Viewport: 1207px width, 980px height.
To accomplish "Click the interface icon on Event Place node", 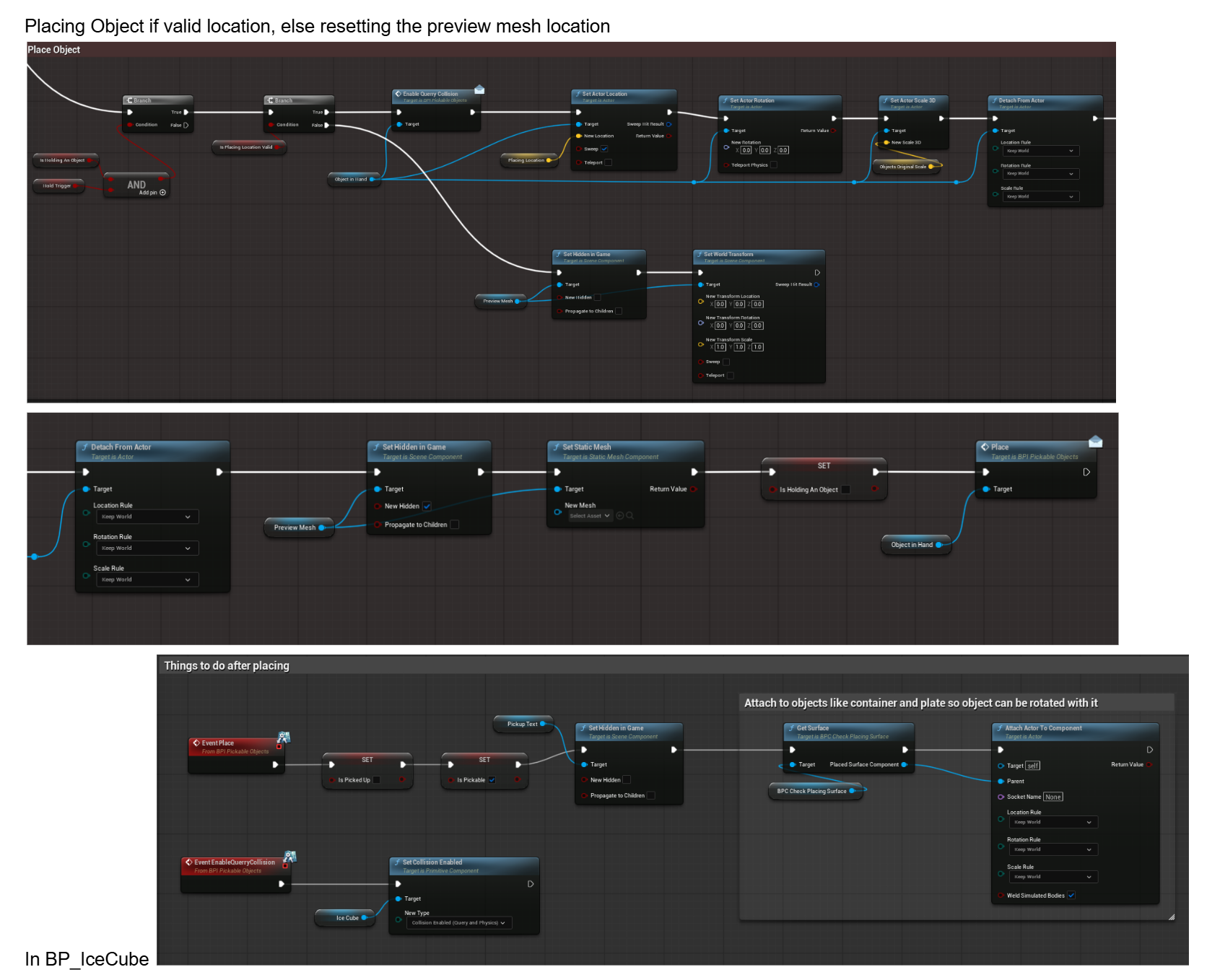I will pos(284,737).
